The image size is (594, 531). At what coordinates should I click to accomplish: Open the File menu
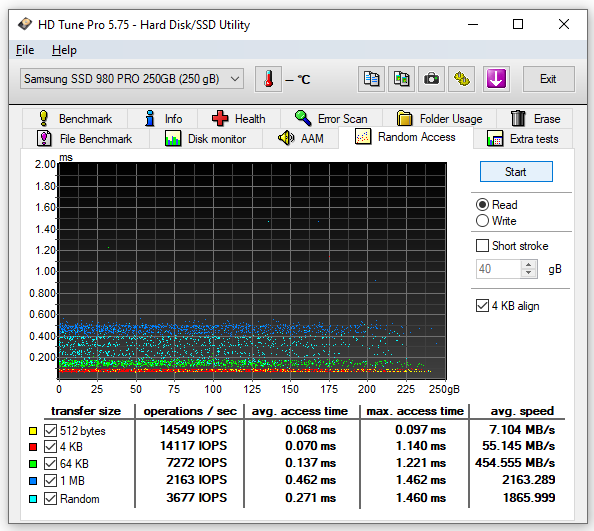pos(25,50)
